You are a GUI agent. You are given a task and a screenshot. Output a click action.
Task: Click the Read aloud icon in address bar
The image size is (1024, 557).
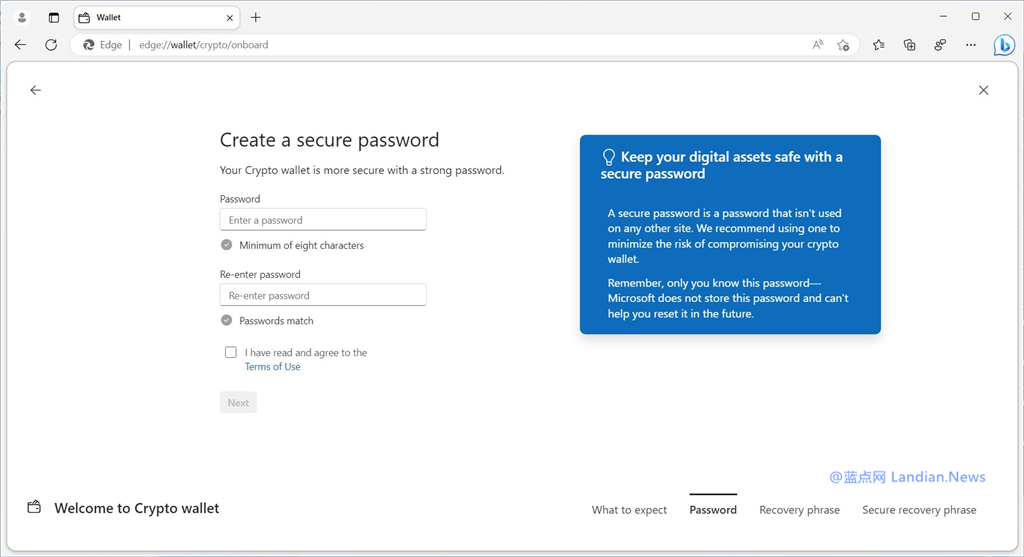click(818, 45)
